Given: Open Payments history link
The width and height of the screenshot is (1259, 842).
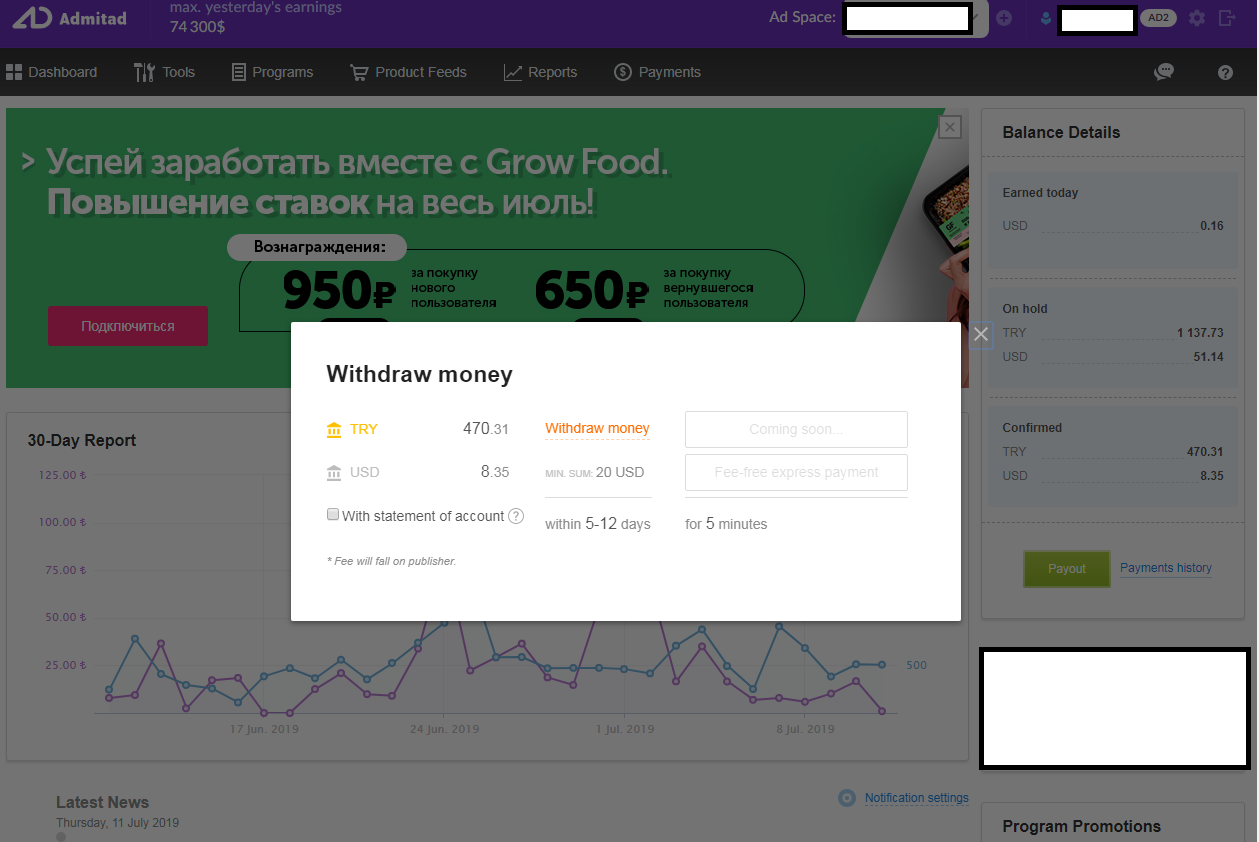Looking at the screenshot, I should click(x=1166, y=568).
